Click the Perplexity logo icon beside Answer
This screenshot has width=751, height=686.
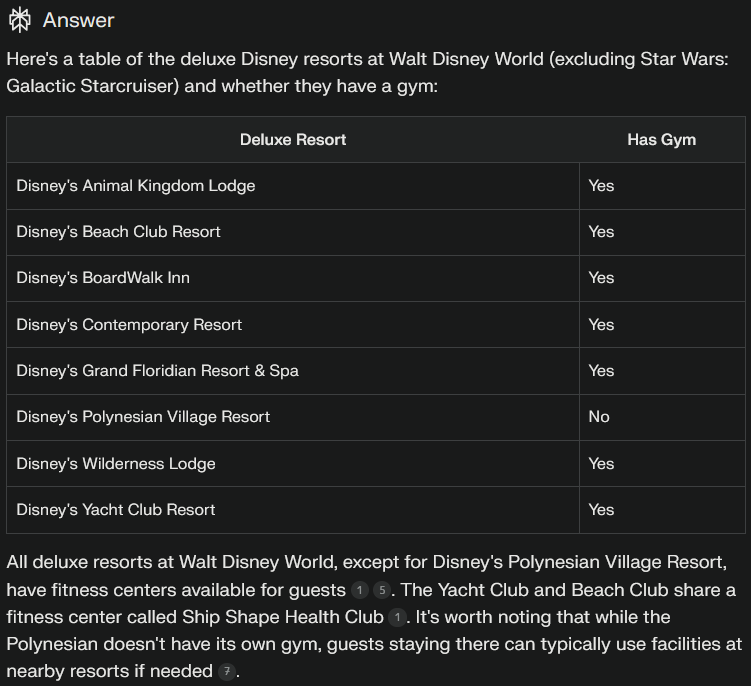19,20
